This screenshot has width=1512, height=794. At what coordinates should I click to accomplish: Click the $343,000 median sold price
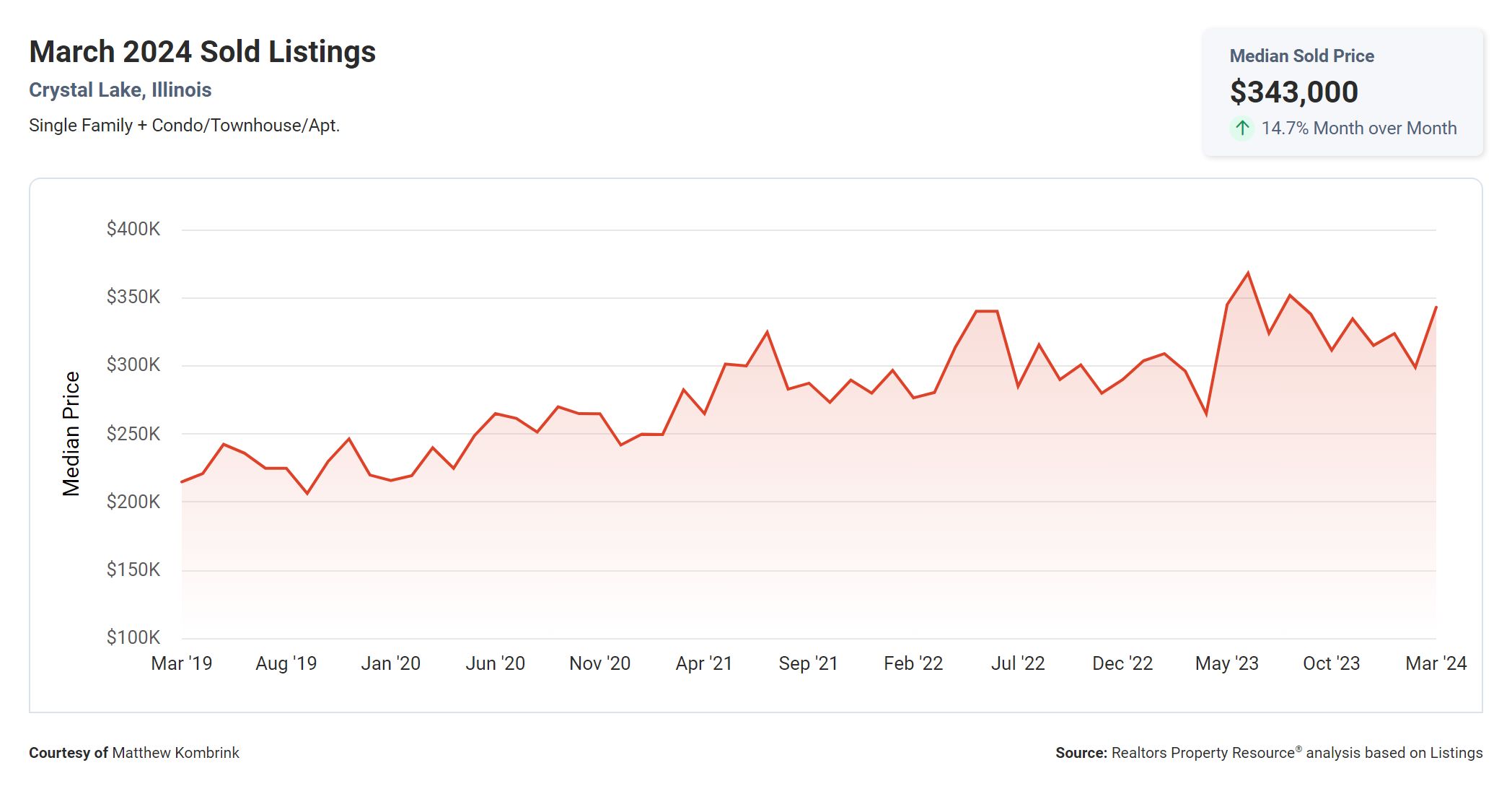[x=1293, y=92]
